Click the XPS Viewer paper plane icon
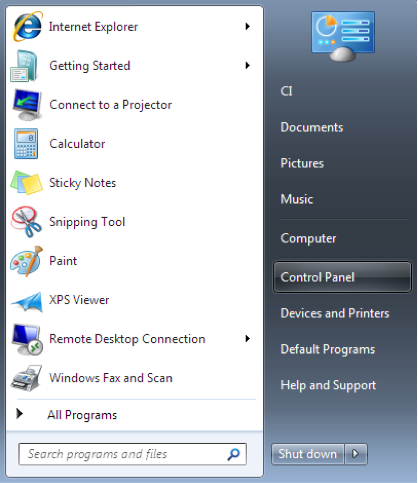The width and height of the screenshot is (418, 483). [x=27, y=301]
